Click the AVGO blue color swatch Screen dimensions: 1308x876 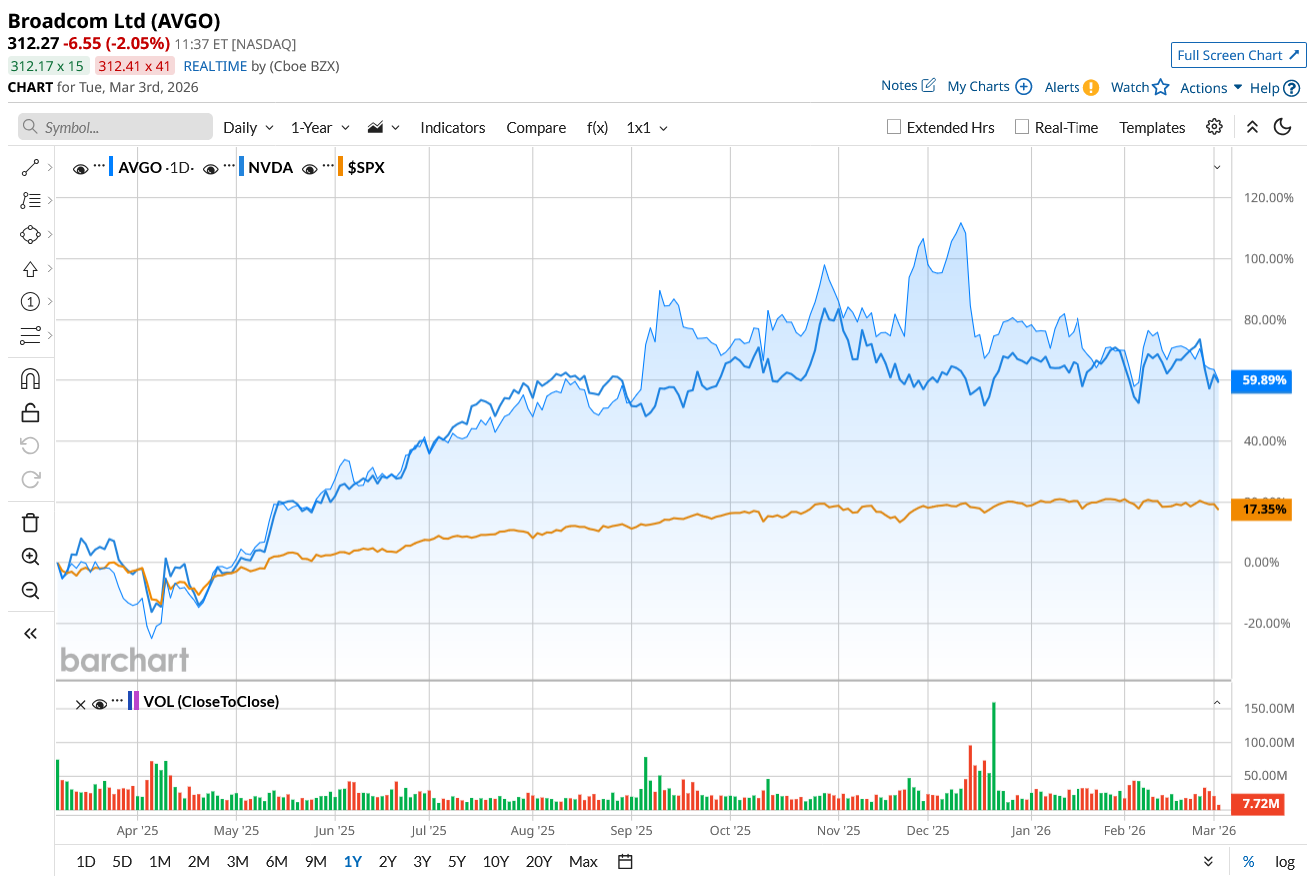coord(111,167)
